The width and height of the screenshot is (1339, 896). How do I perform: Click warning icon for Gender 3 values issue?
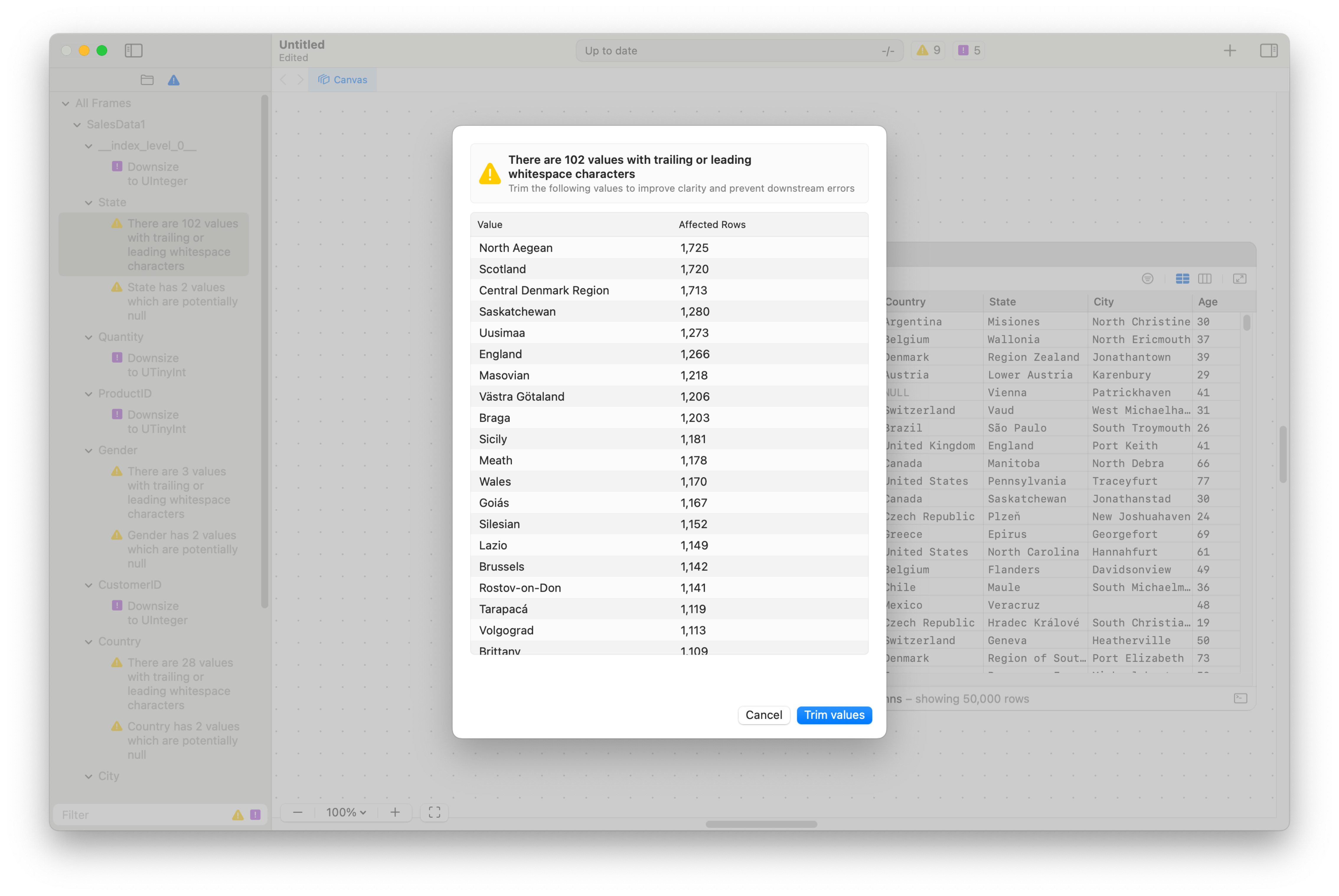pos(117,471)
